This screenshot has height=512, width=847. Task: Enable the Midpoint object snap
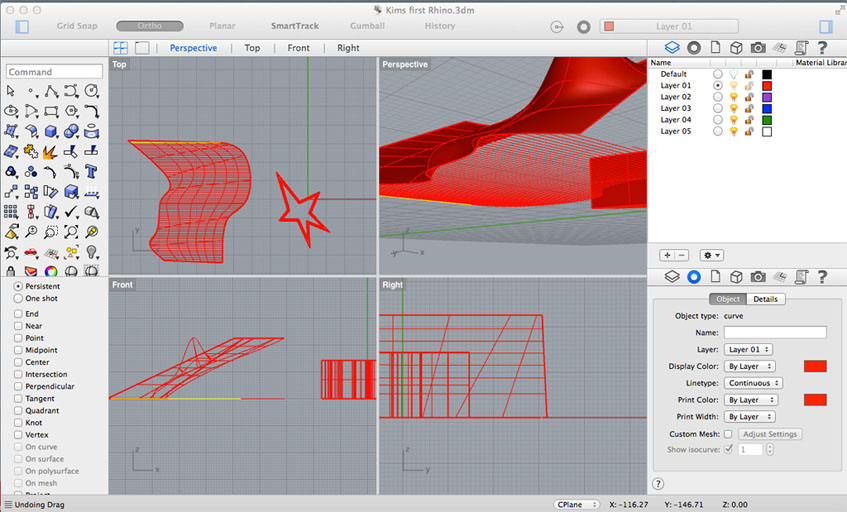18,350
